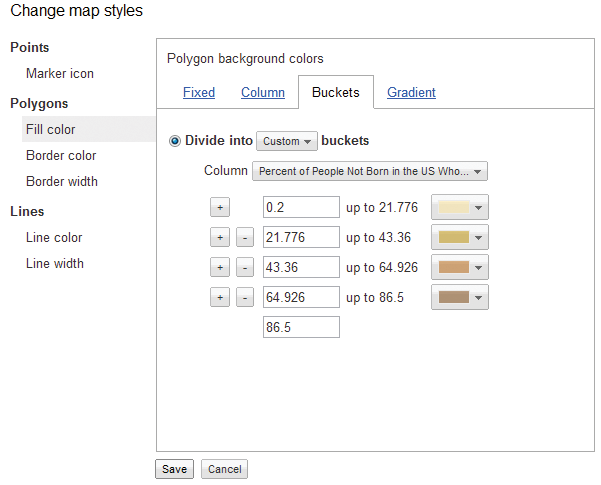Switch to the Fixed tab
Screen dimensions: 601x485
pyautogui.click(x=199, y=92)
